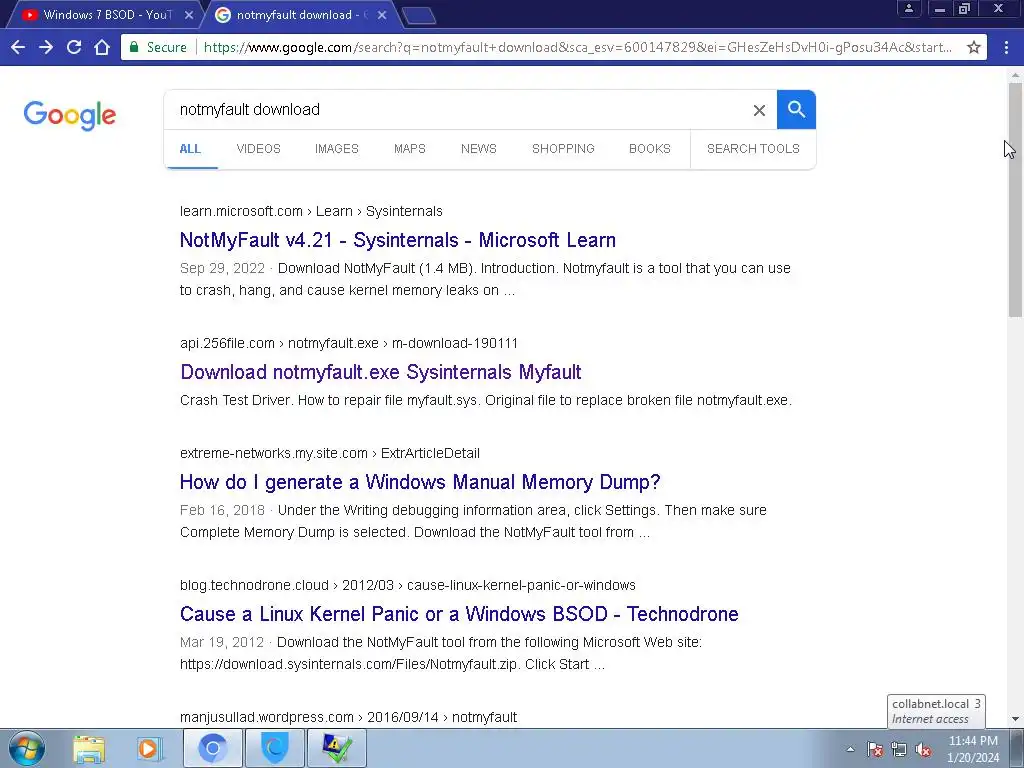1024x768 pixels.
Task: Expand the SEARCH TOOLS options
Action: coord(753,149)
